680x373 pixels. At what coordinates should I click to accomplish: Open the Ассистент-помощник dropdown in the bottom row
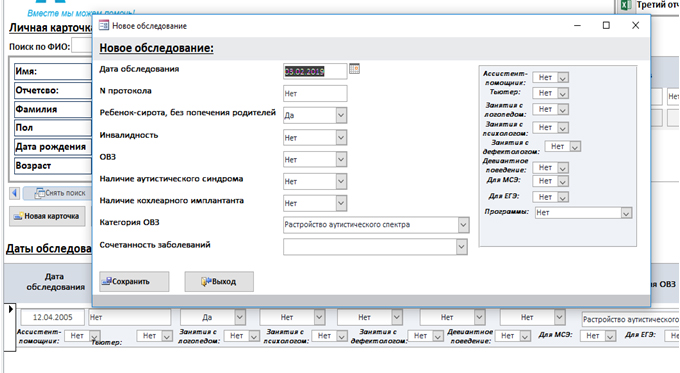[95, 336]
